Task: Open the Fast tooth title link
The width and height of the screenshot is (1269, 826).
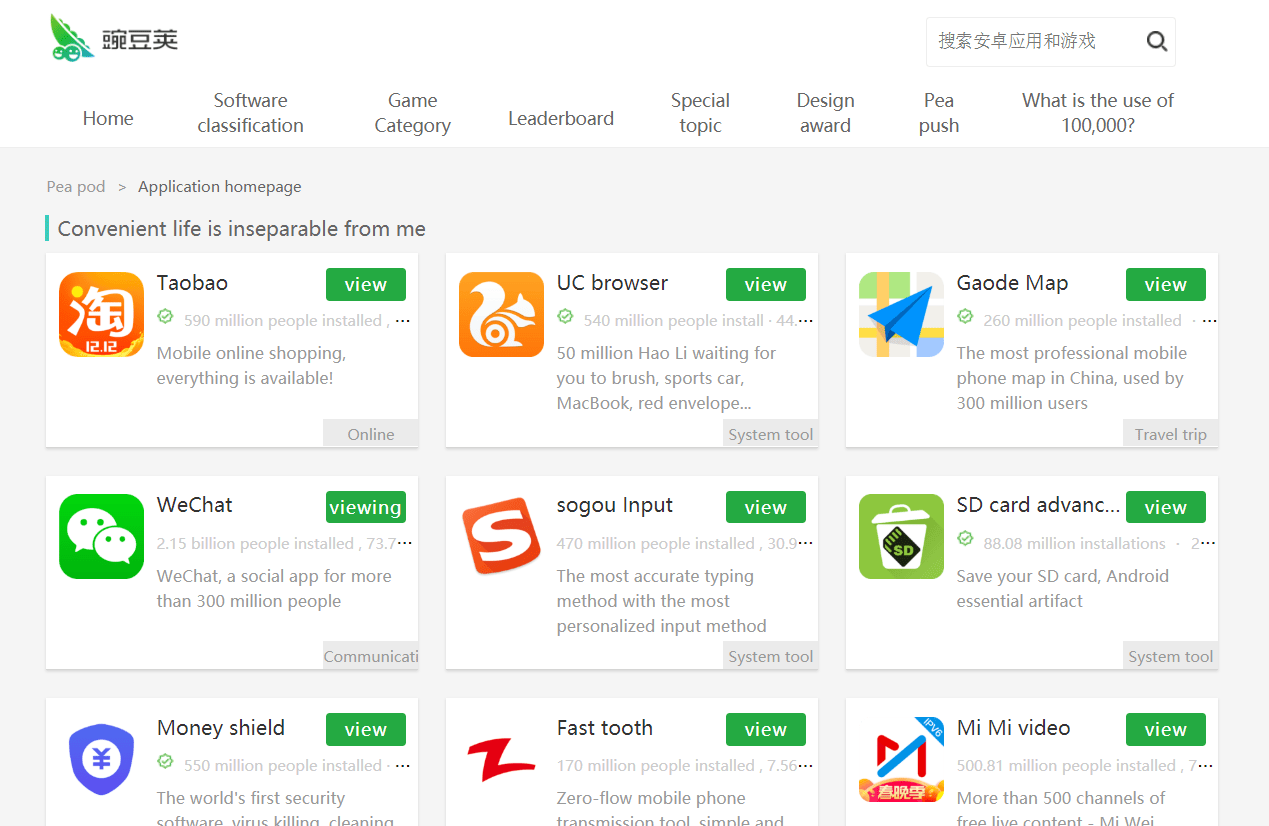Action: [x=604, y=728]
